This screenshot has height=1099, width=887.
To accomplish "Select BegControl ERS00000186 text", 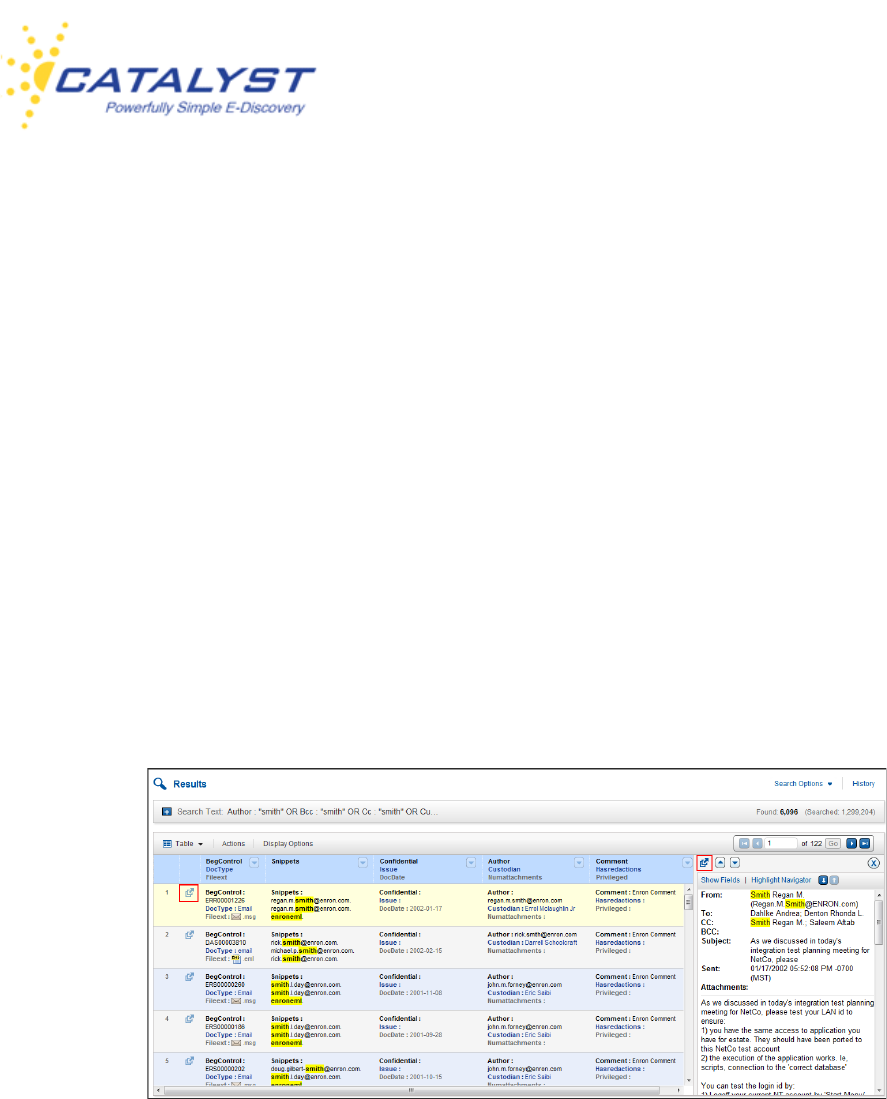I will pyautogui.click(x=225, y=1027).
